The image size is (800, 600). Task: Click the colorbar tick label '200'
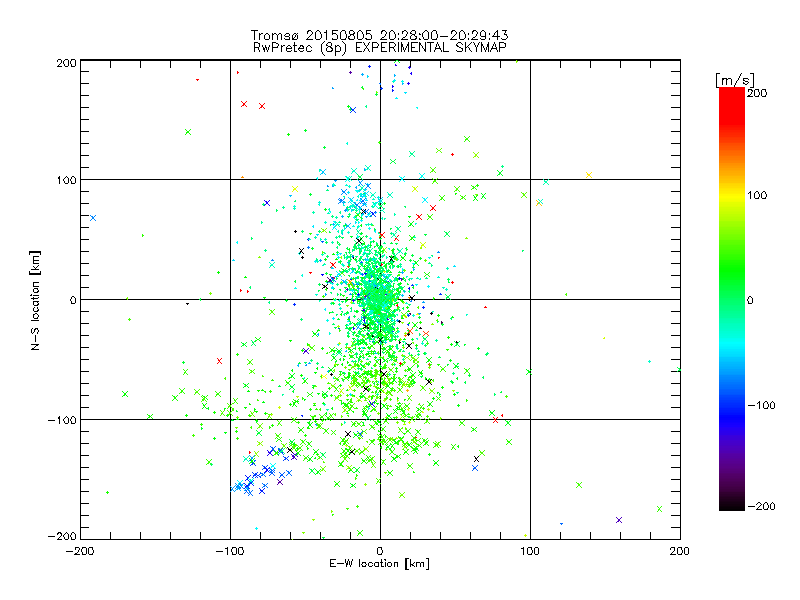tap(757, 93)
